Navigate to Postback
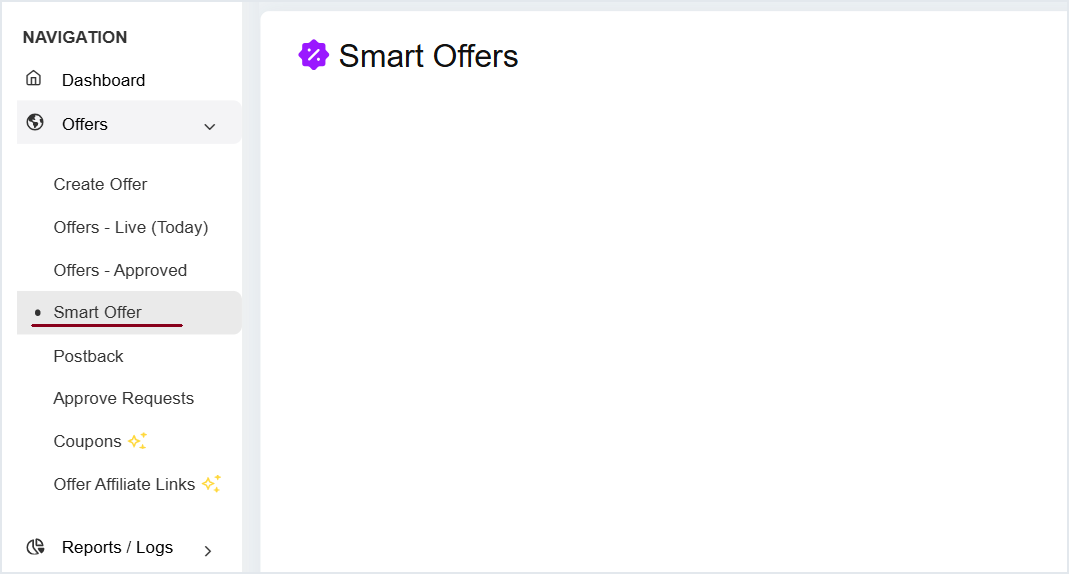The image size is (1069, 574). (x=88, y=356)
